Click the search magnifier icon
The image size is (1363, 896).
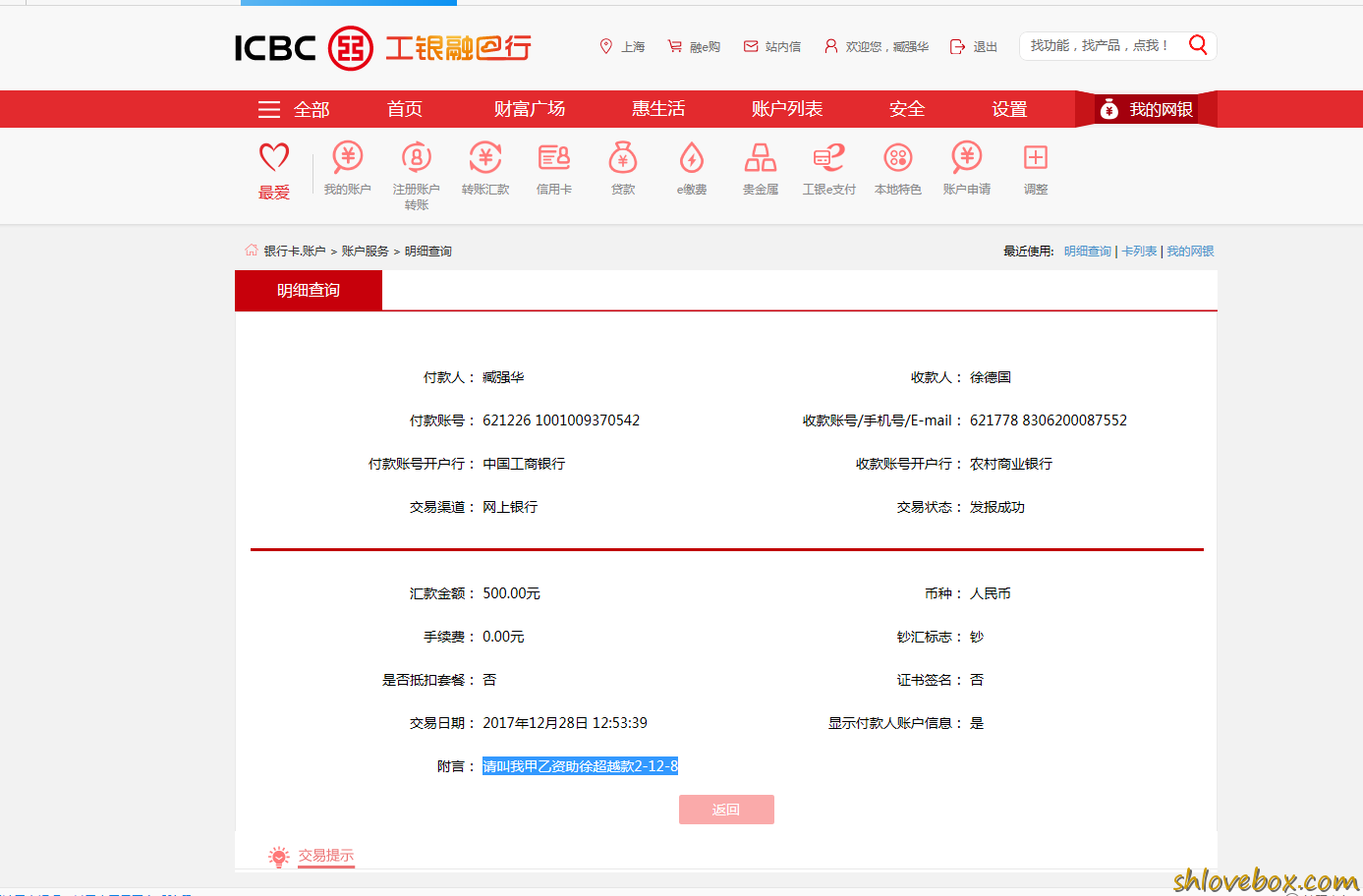click(x=1198, y=45)
